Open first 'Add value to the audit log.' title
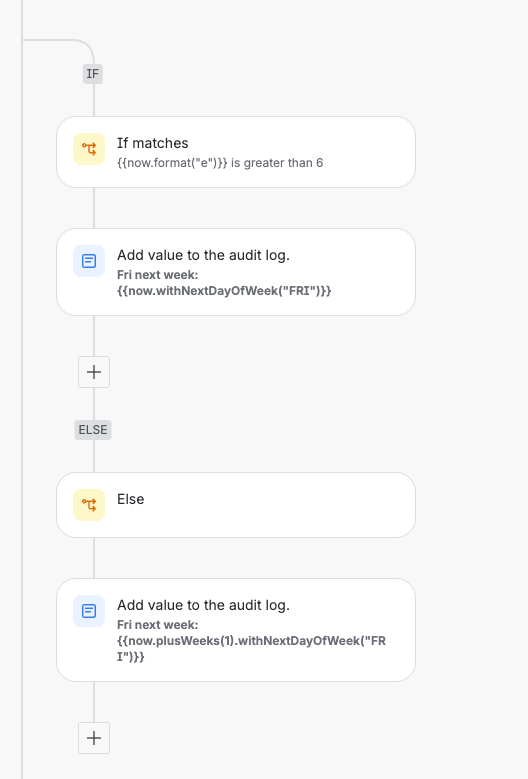Image resolution: width=528 pixels, height=779 pixels. coord(203,255)
